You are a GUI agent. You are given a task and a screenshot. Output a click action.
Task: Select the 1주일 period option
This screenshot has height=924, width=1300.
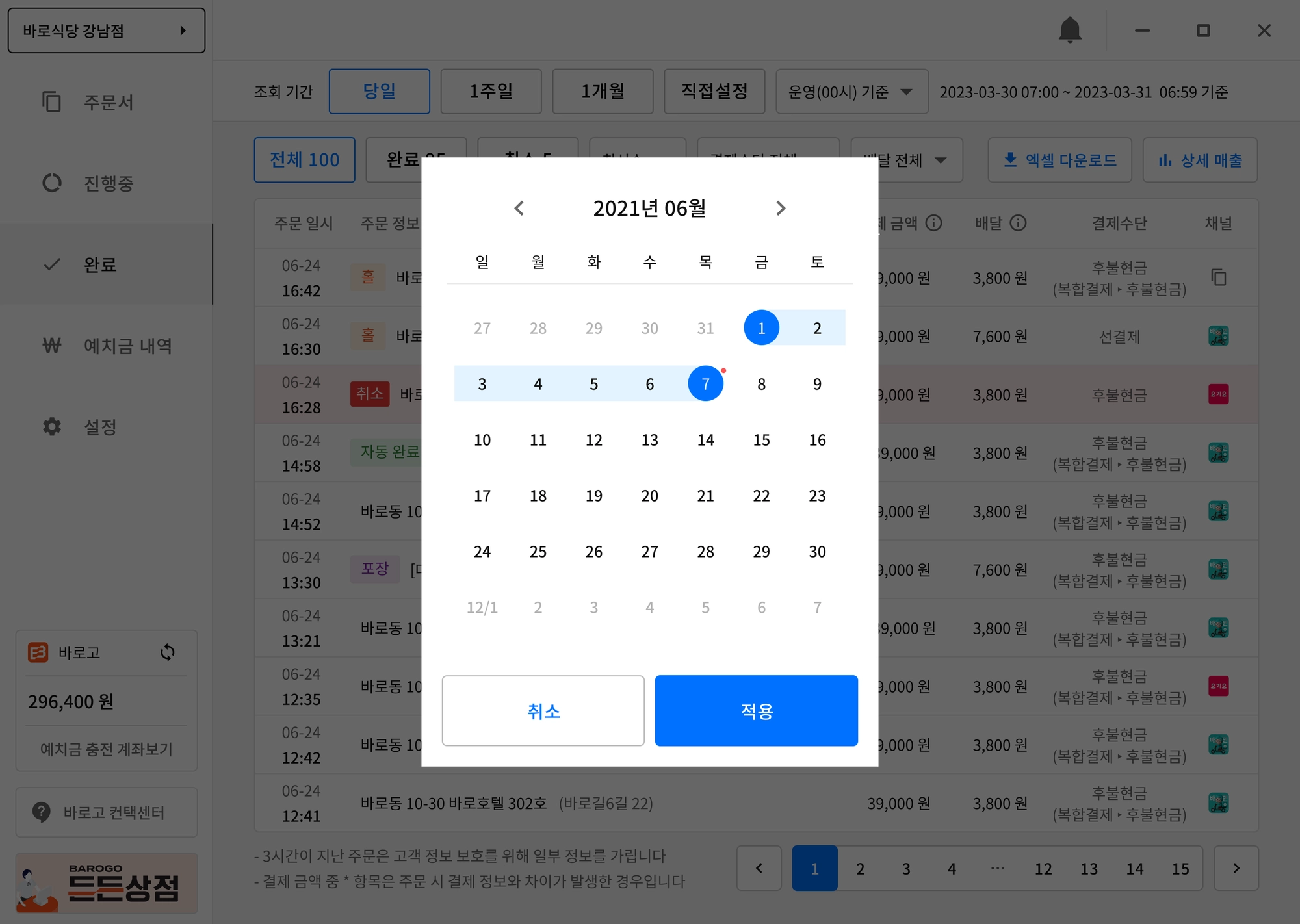pos(491,92)
